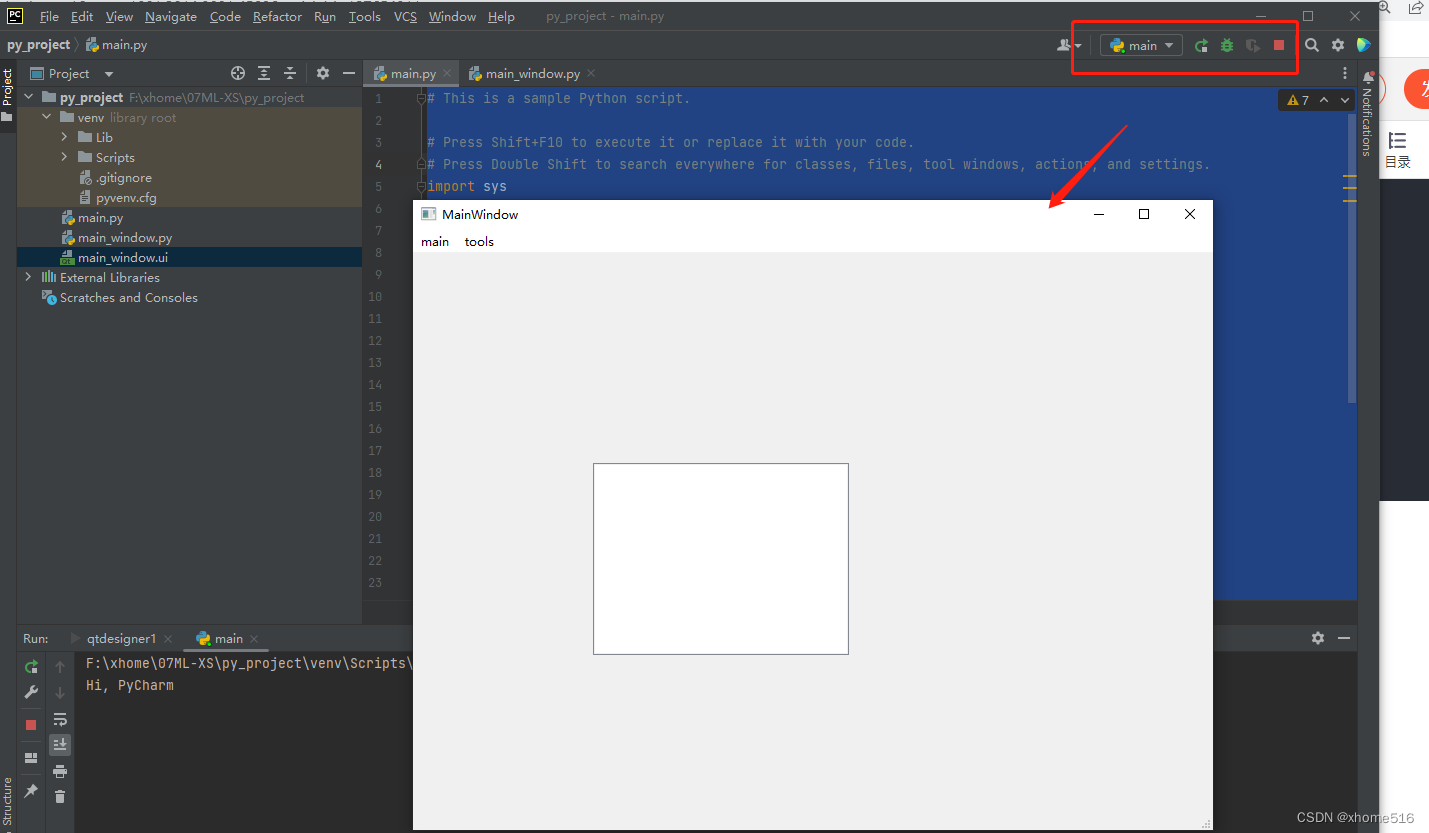Collapse the venv folder

coord(46,117)
